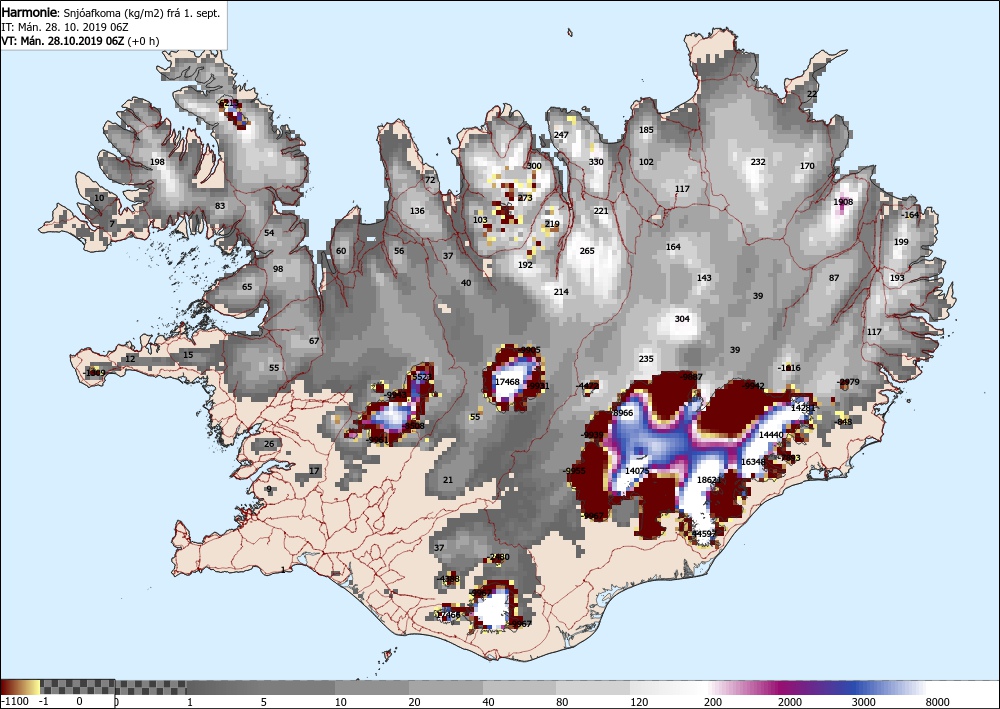Image resolution: width=1000 pixels, height=709 pixels.
Task: Select the purple-magenta 2000 legend color segment
Action: coord(781,687)
